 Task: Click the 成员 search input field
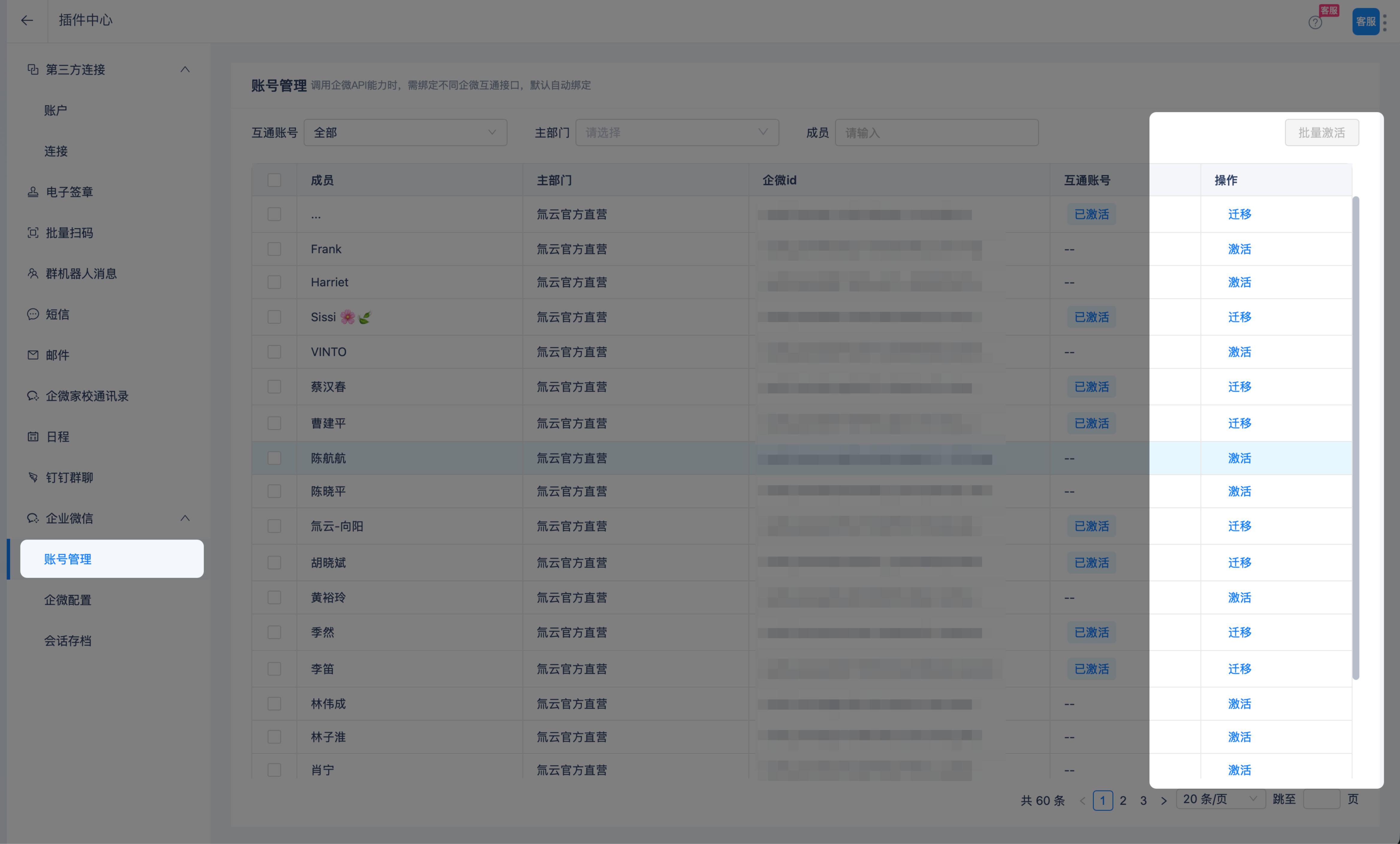tap(936, 132)
